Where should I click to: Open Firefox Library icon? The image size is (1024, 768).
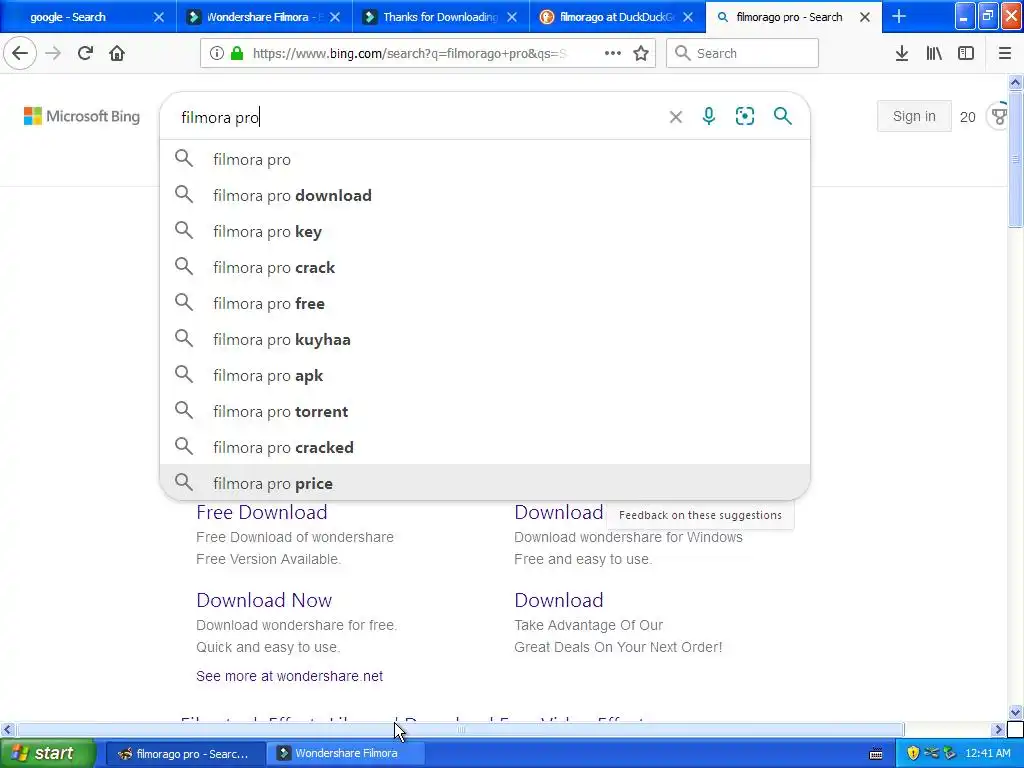(x=934, y=54)
